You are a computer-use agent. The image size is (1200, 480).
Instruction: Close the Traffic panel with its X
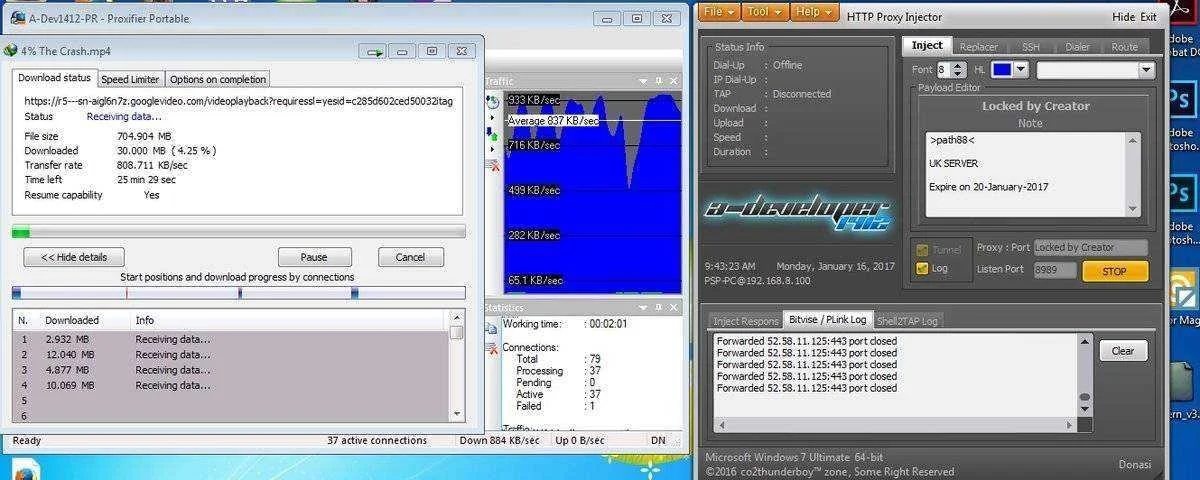pyautogui.click(x=673, y=82)
